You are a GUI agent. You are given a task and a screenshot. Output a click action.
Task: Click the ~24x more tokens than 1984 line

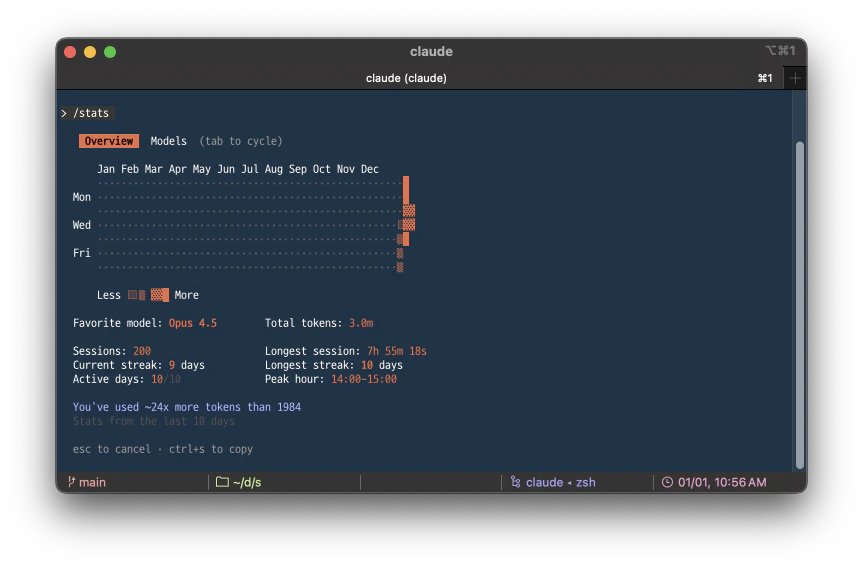187,407
